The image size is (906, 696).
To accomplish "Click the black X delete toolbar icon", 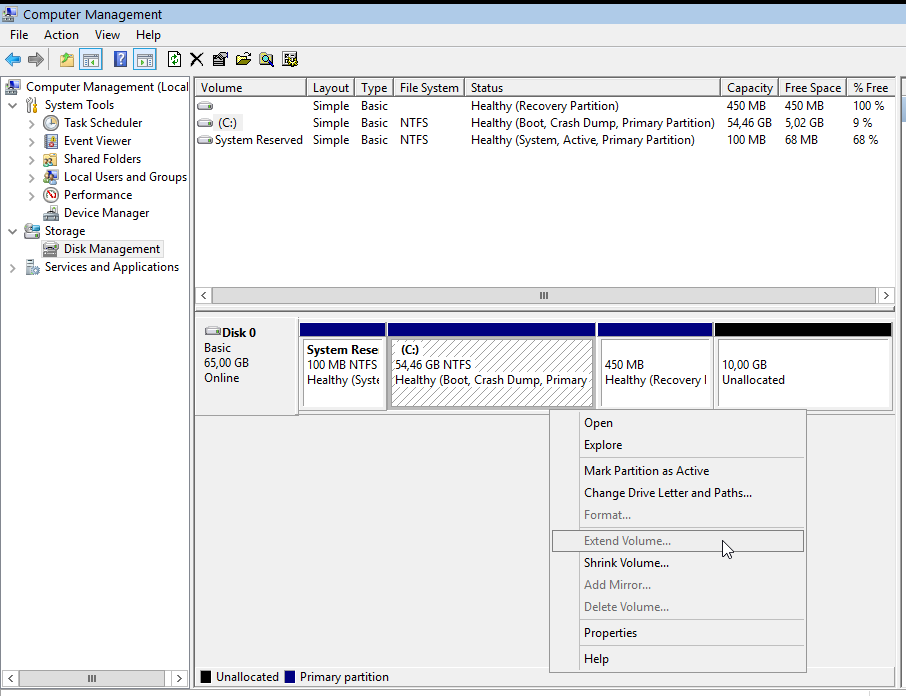I will pyautogui.click(x=197, y=60).
